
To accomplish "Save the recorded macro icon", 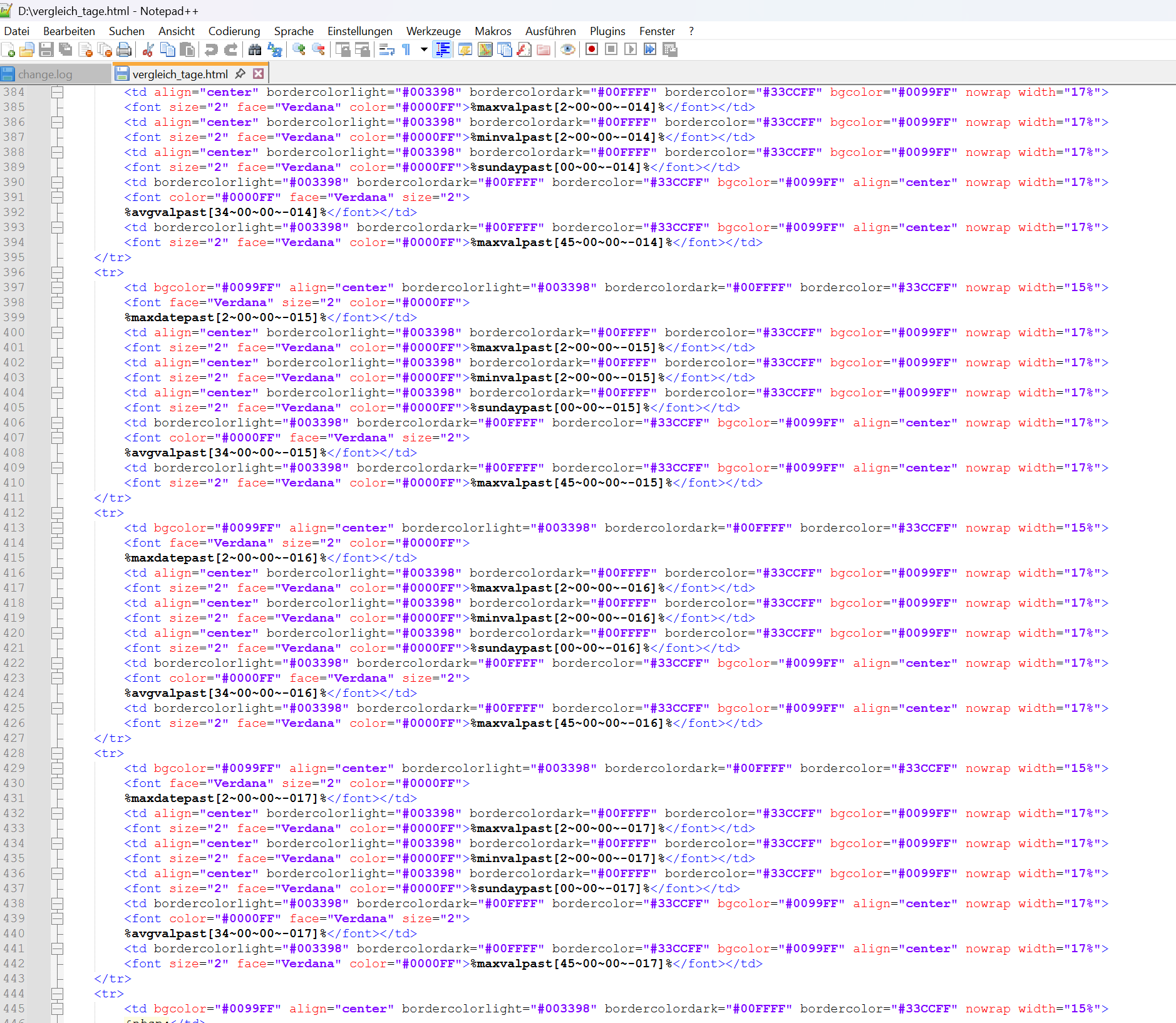I will (x=670, y=49).
